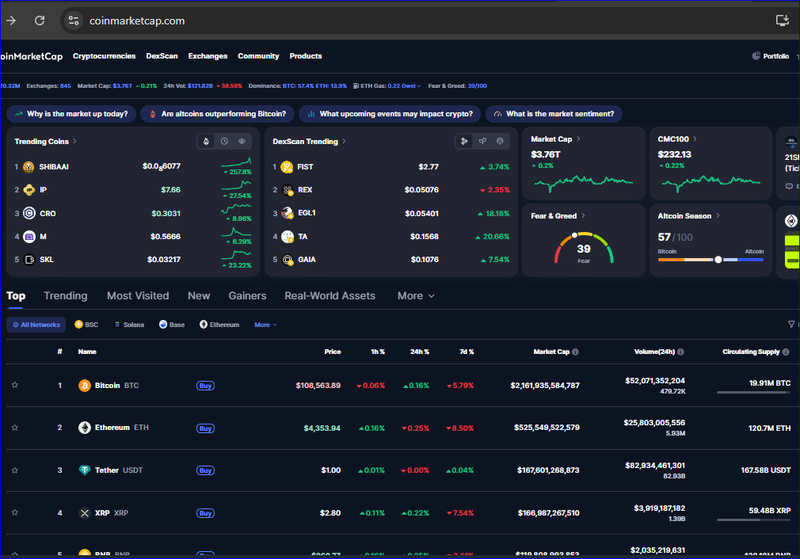Click the XRP coin logo
Image resolution: width=800 pixels, height=559 pixels.
[x=85, y=513]
